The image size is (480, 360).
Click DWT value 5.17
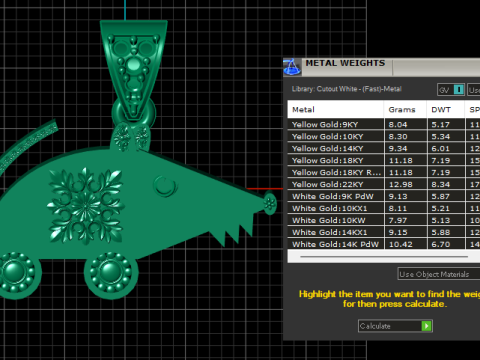[x=440, y=125]
